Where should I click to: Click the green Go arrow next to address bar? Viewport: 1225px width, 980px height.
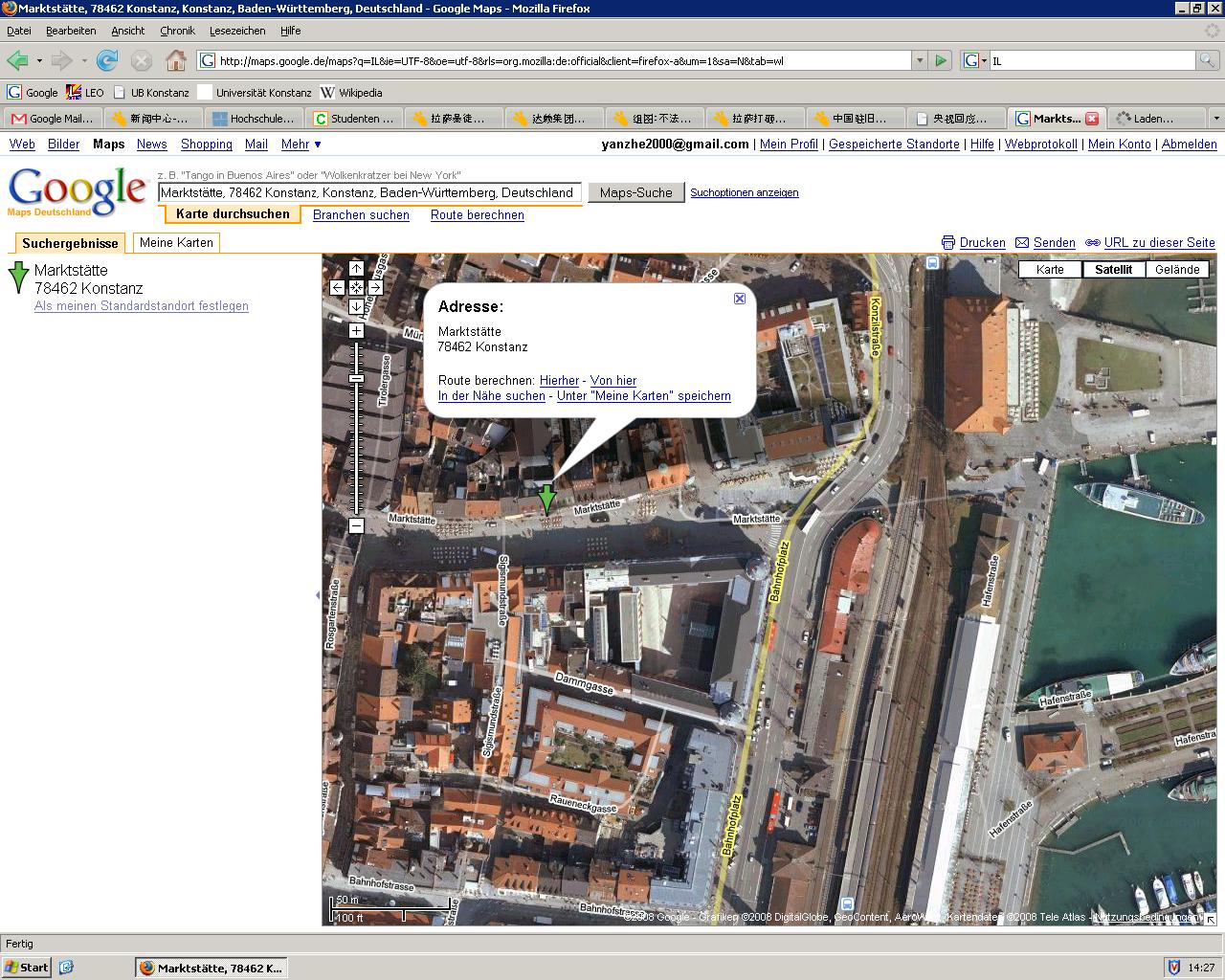[941, 60]
